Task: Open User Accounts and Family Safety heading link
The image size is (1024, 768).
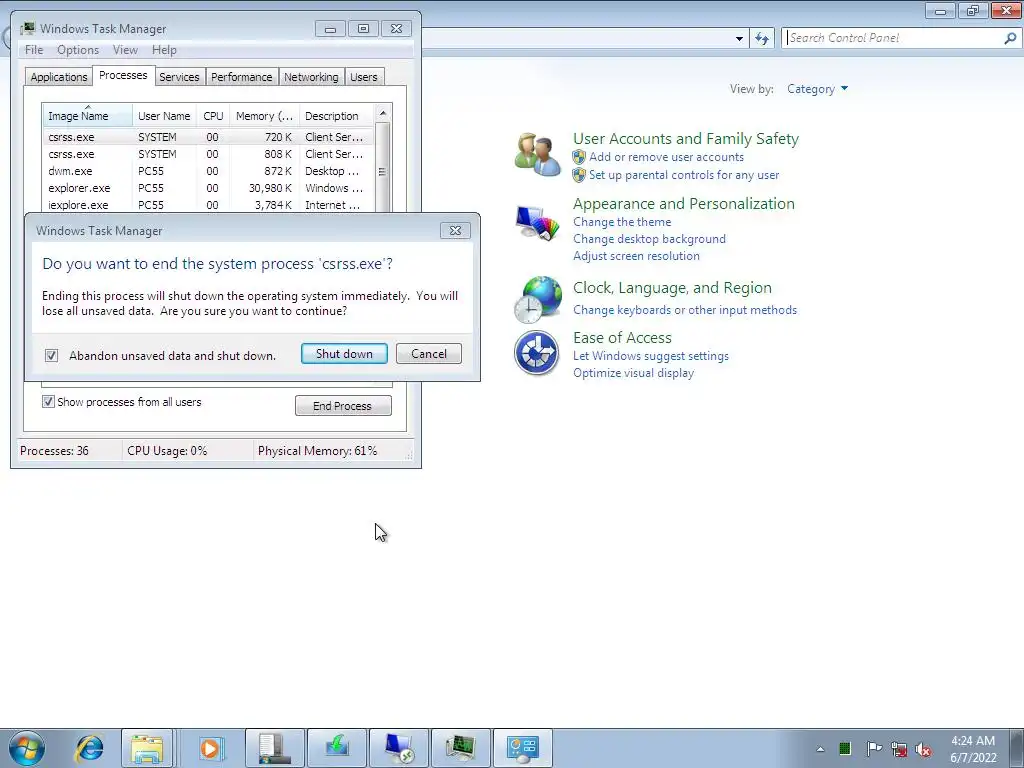Action: [x=686, y=138]
